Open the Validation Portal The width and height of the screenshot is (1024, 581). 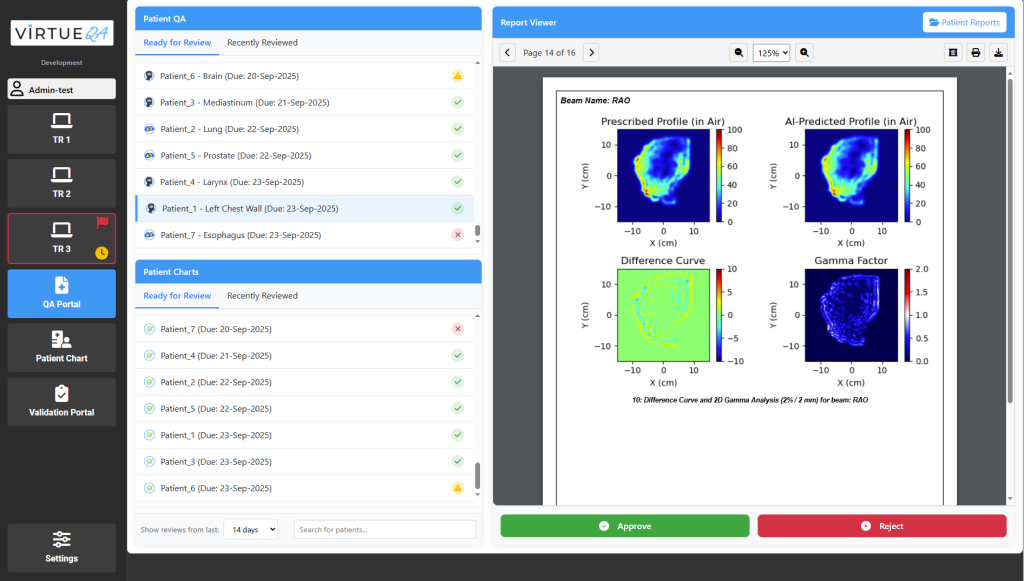click(x=62, y=401)
